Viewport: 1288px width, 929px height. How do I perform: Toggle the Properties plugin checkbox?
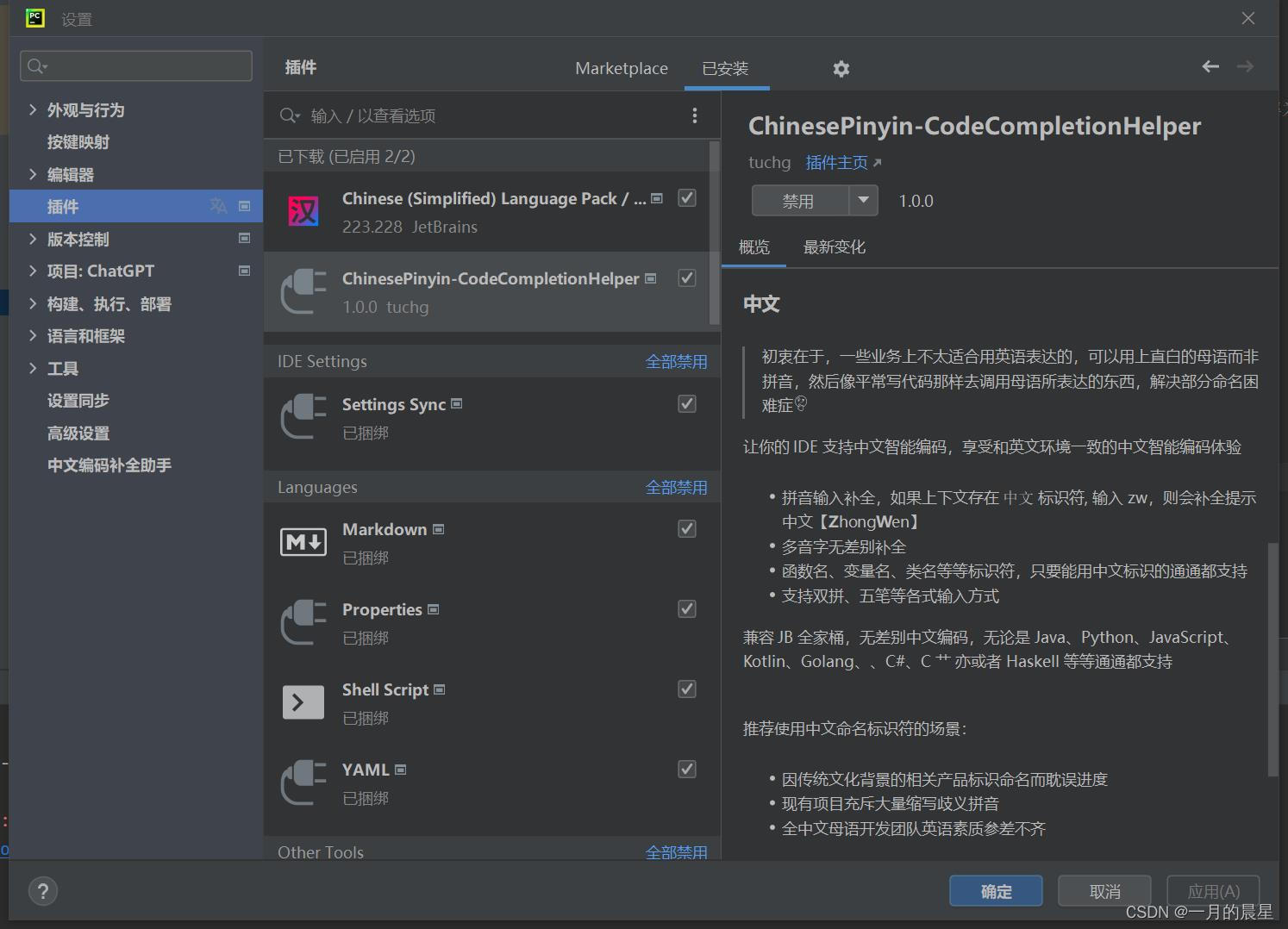tap(687, 609)
